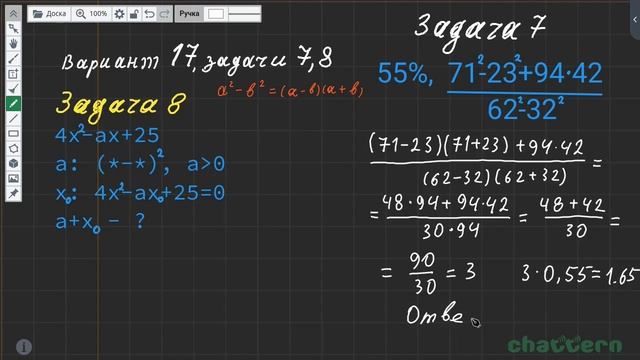The width and height of the screenshot is (640, 360).
Task: Open settings gear in top toolbar
Action: 119,14
